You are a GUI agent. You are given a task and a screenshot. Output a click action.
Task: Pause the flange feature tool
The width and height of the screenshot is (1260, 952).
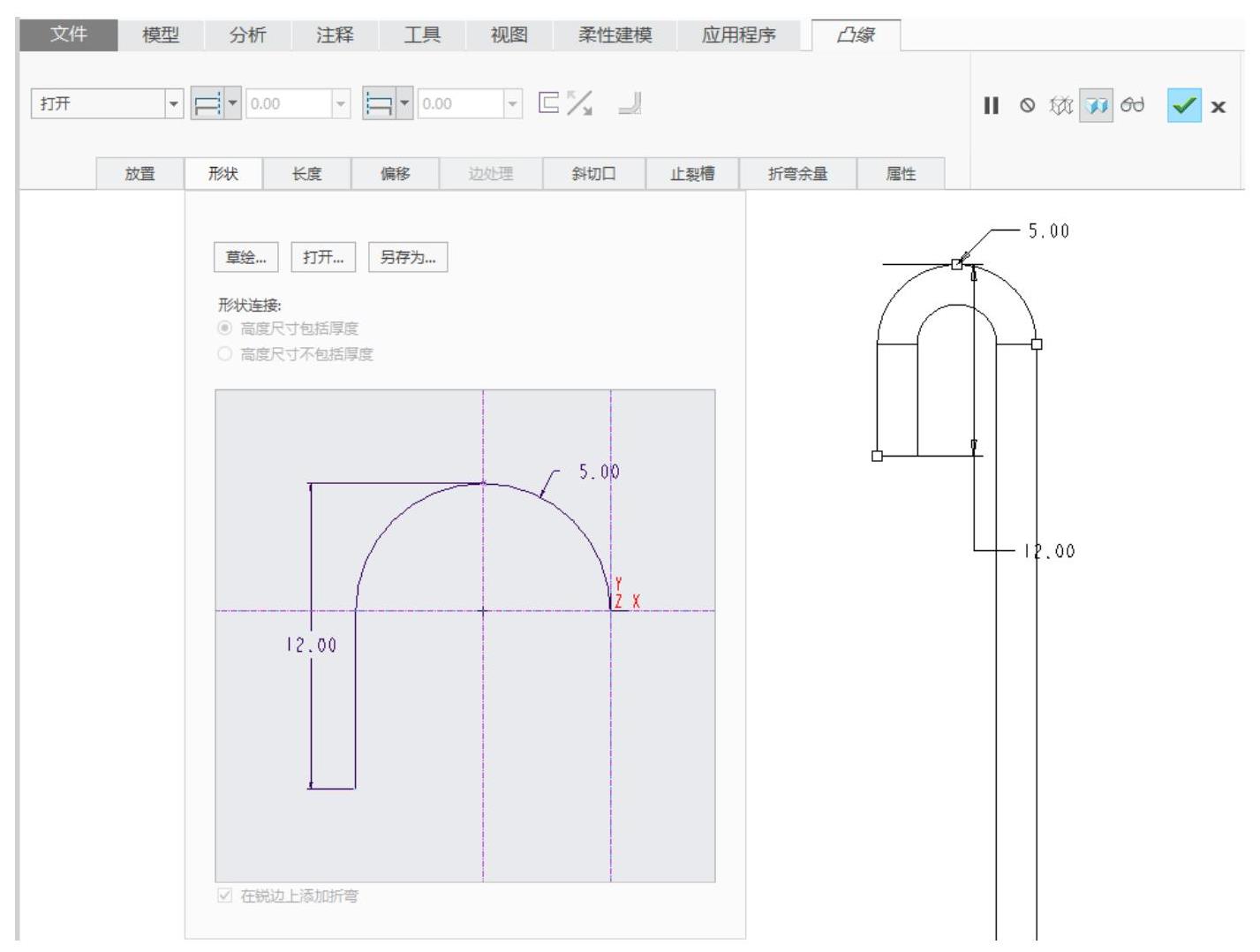pyautogui.click(x=992, y=106)
